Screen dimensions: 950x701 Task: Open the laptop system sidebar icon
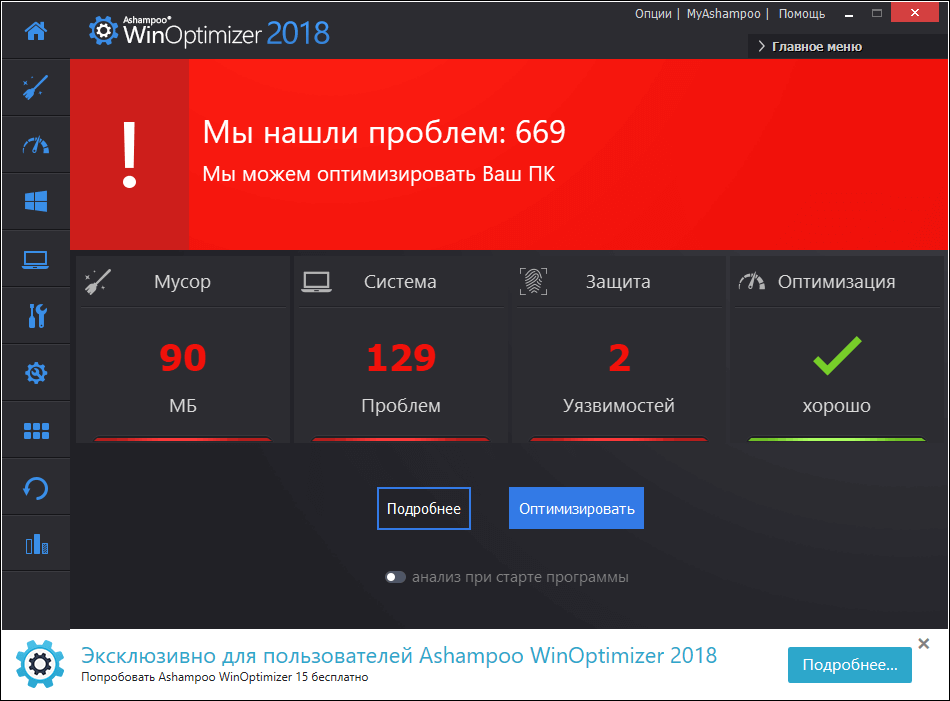click(36, 259)
